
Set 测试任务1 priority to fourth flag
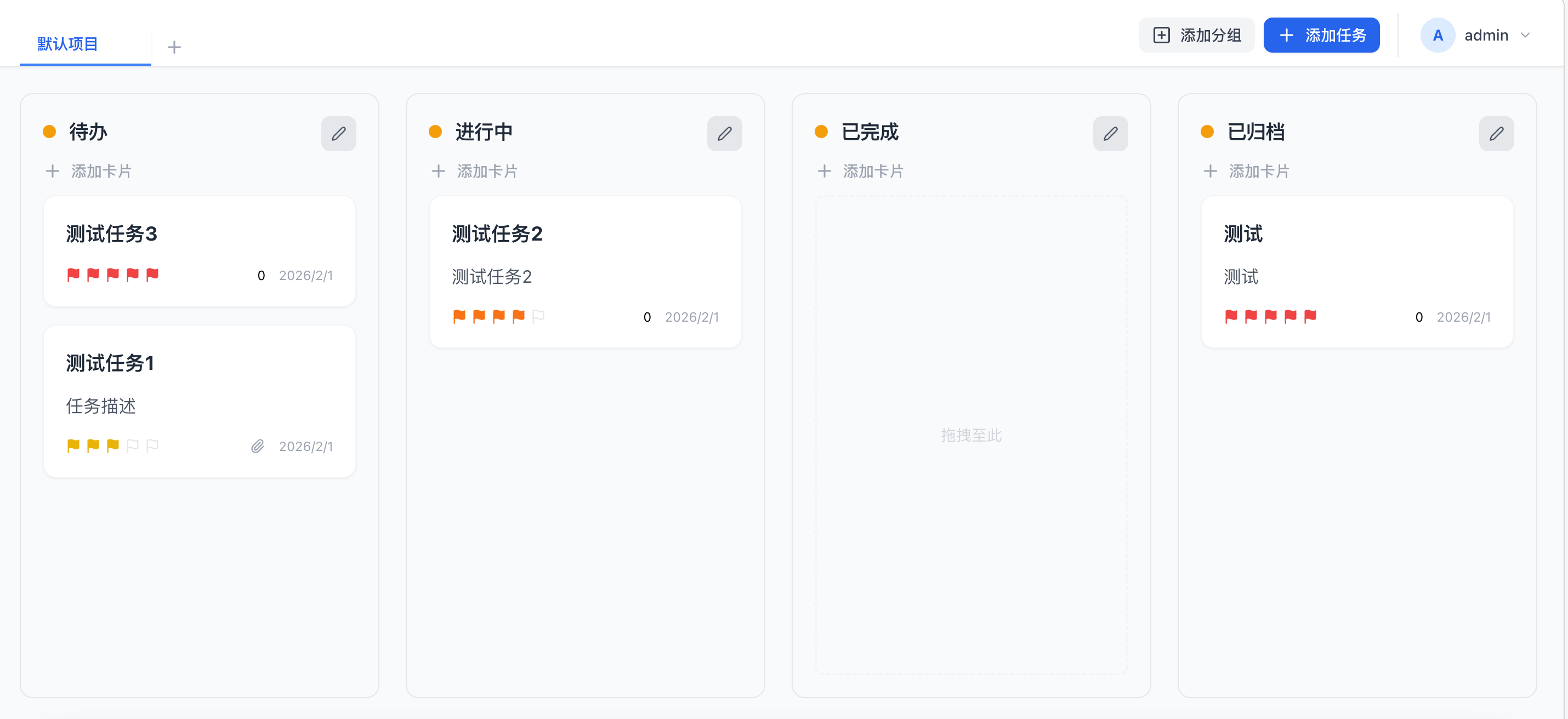click(132, 446)
